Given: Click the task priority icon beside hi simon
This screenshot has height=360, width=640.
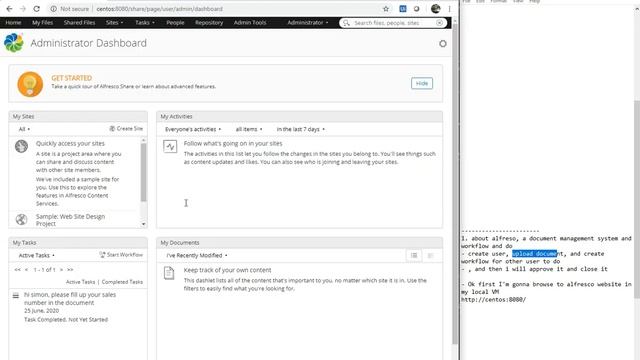Looking at the screenshot, I should [x=16, y=295].
